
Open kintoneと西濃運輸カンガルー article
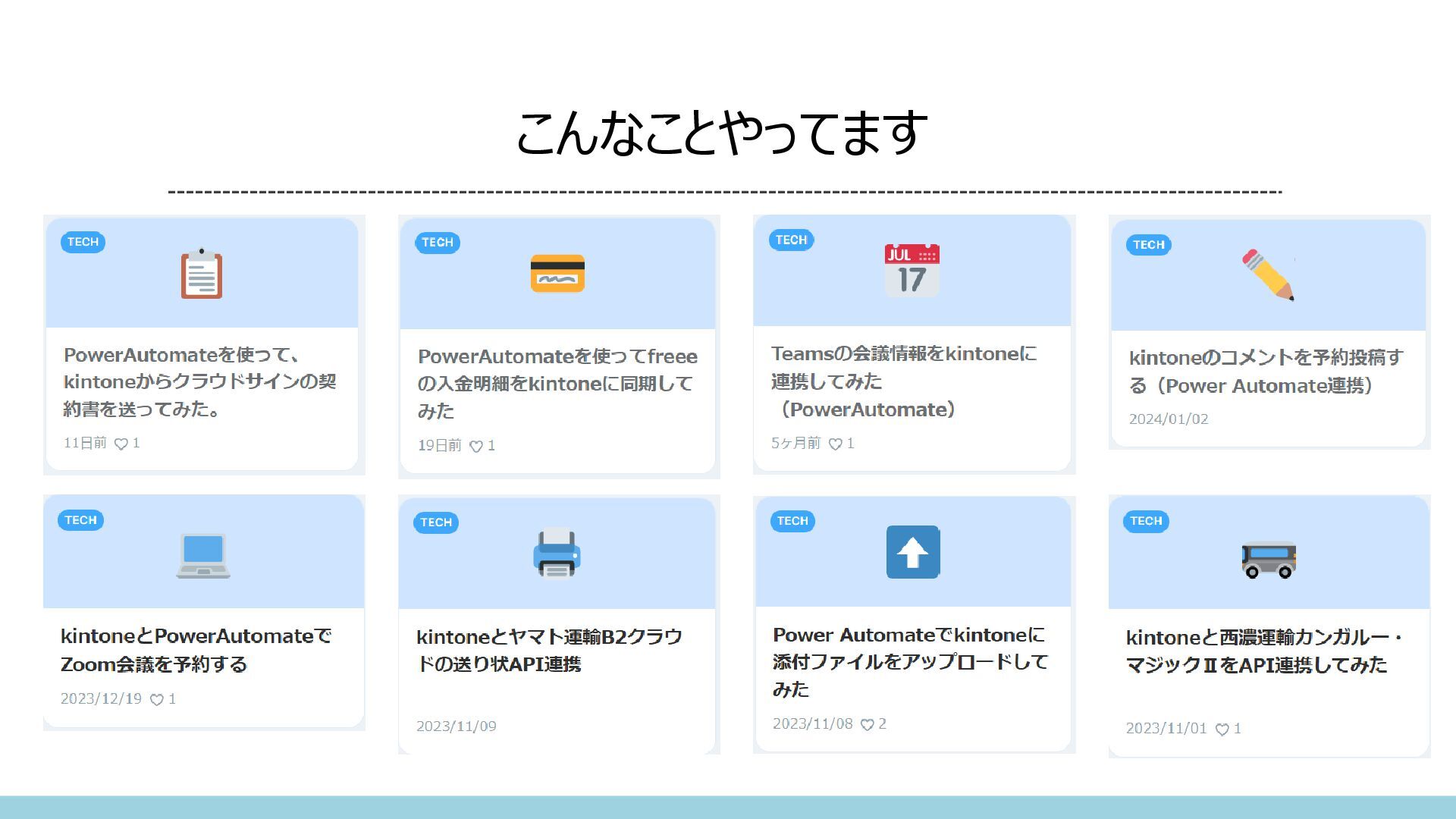pos(1265,651)
